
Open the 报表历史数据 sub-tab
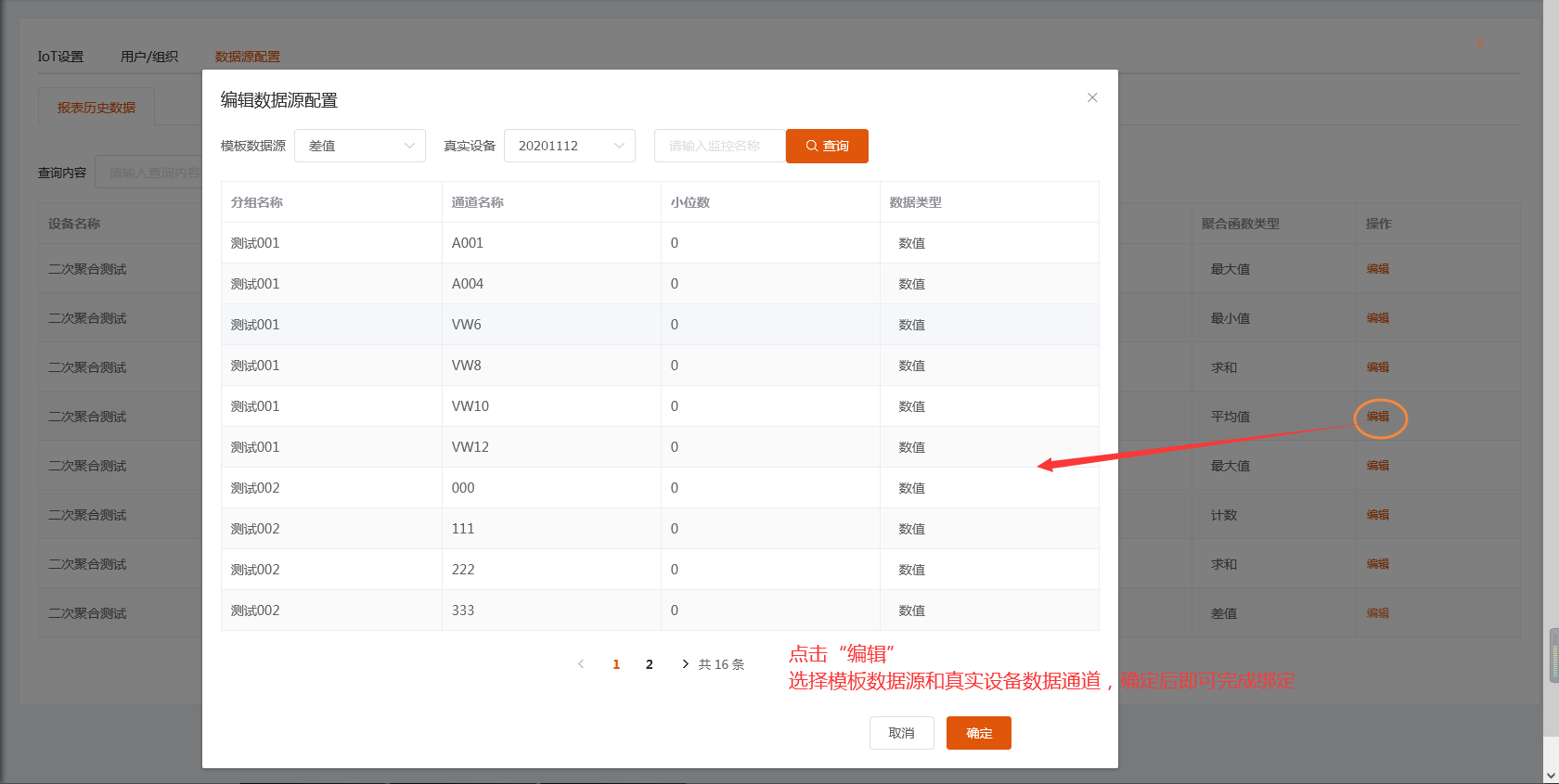(x=97, y=108)
